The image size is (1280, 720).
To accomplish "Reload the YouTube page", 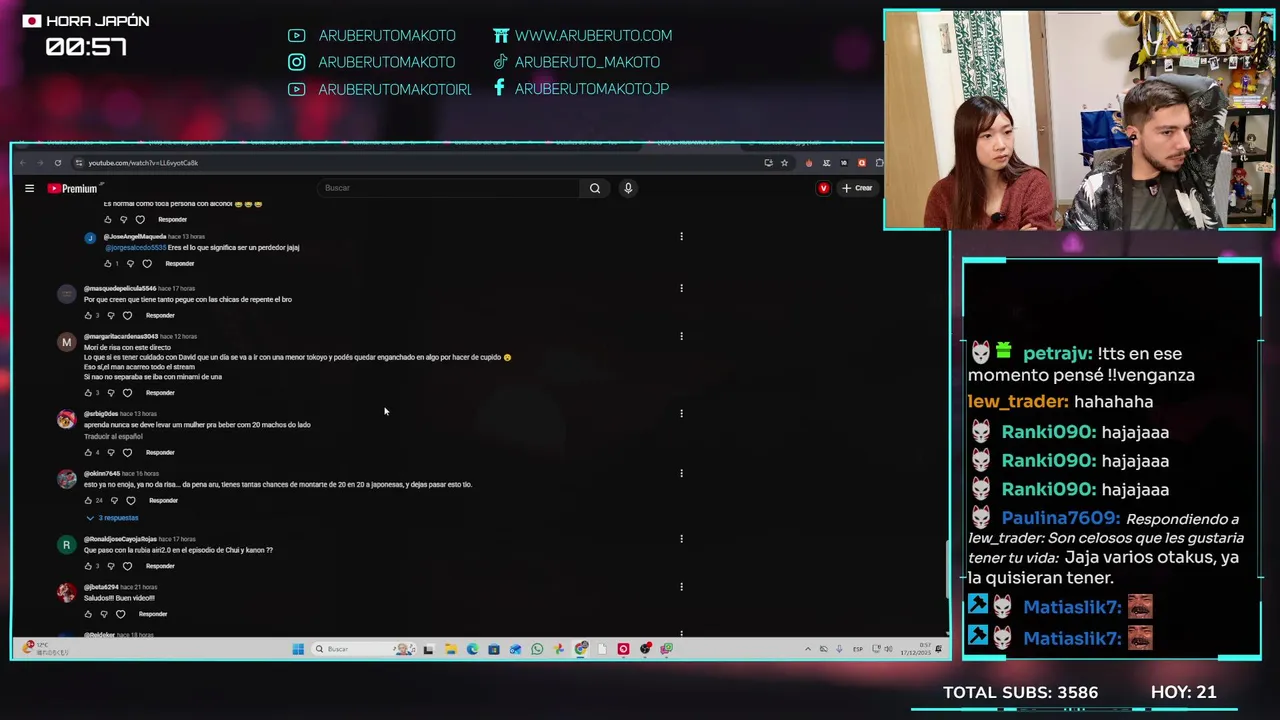I will click(58, 163).
